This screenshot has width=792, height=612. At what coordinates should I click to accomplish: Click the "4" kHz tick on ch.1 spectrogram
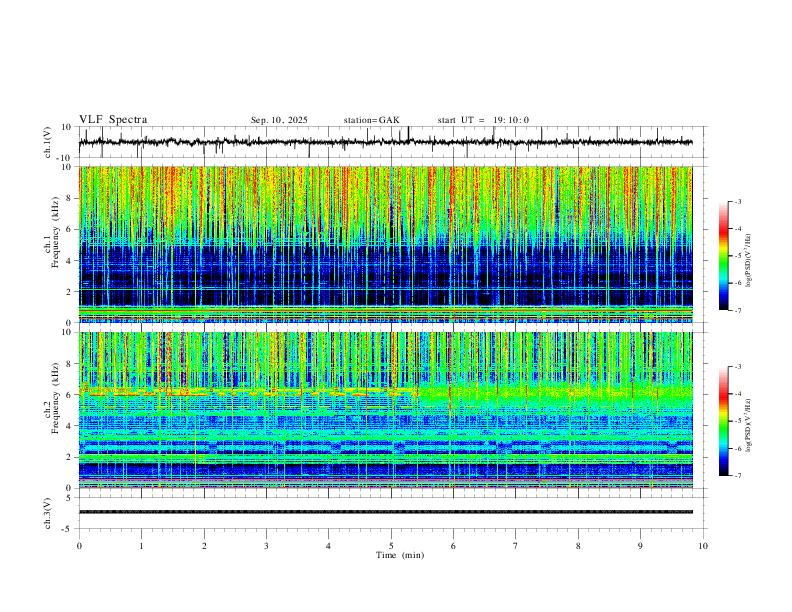[x=70, y=261]
